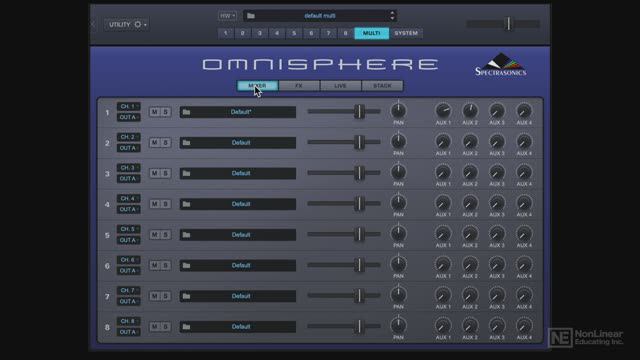
Task: Open the OUT A dropdown on part 8
Action: point(129,332)
